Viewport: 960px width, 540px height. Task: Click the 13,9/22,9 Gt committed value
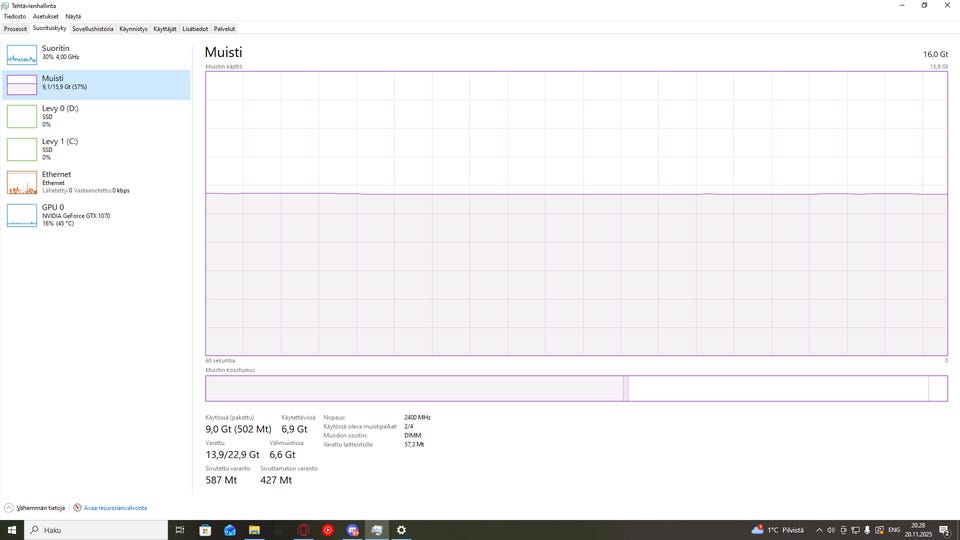233,455
